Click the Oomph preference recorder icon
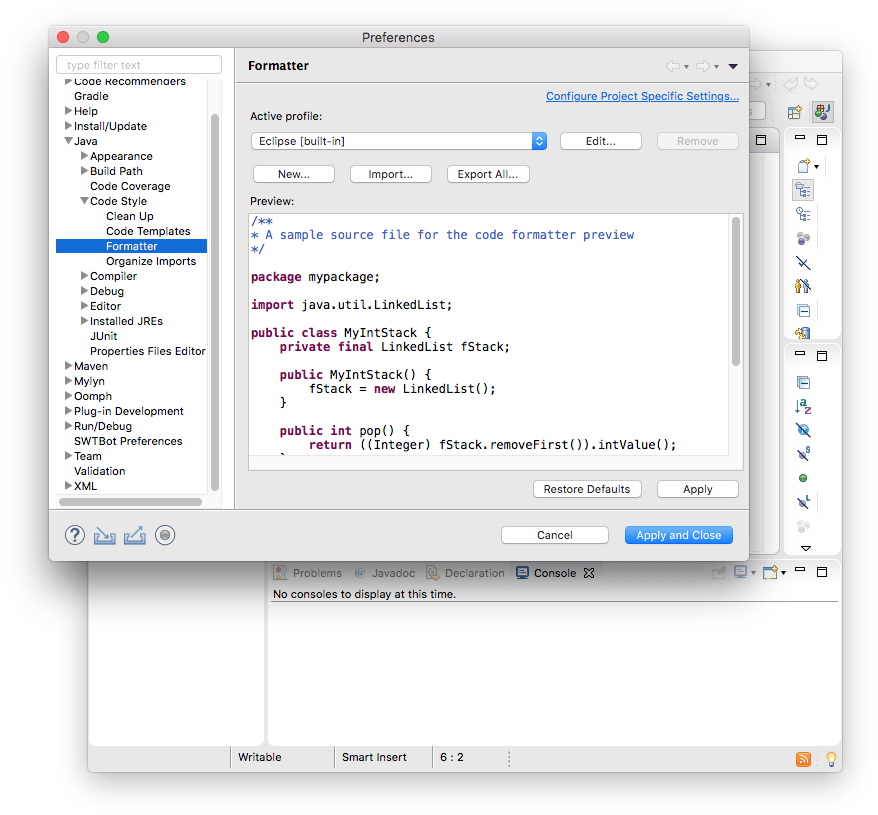 (x=165, y=535)
